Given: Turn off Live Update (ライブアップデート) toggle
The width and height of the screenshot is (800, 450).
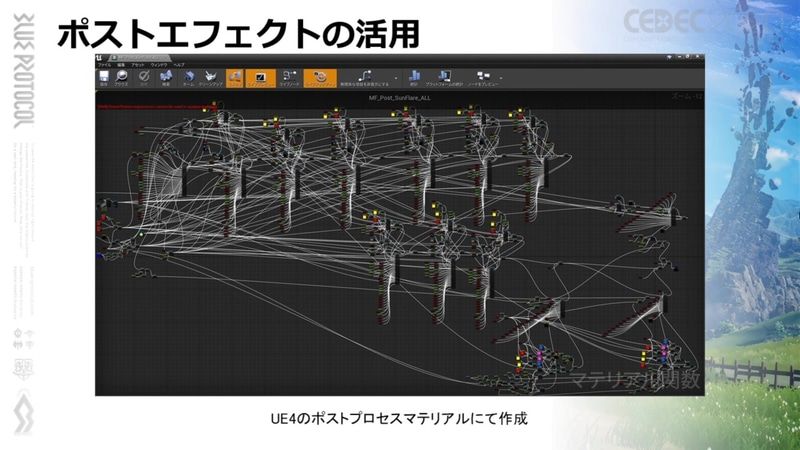Looking at the screenshot, I should coord(320,78).
